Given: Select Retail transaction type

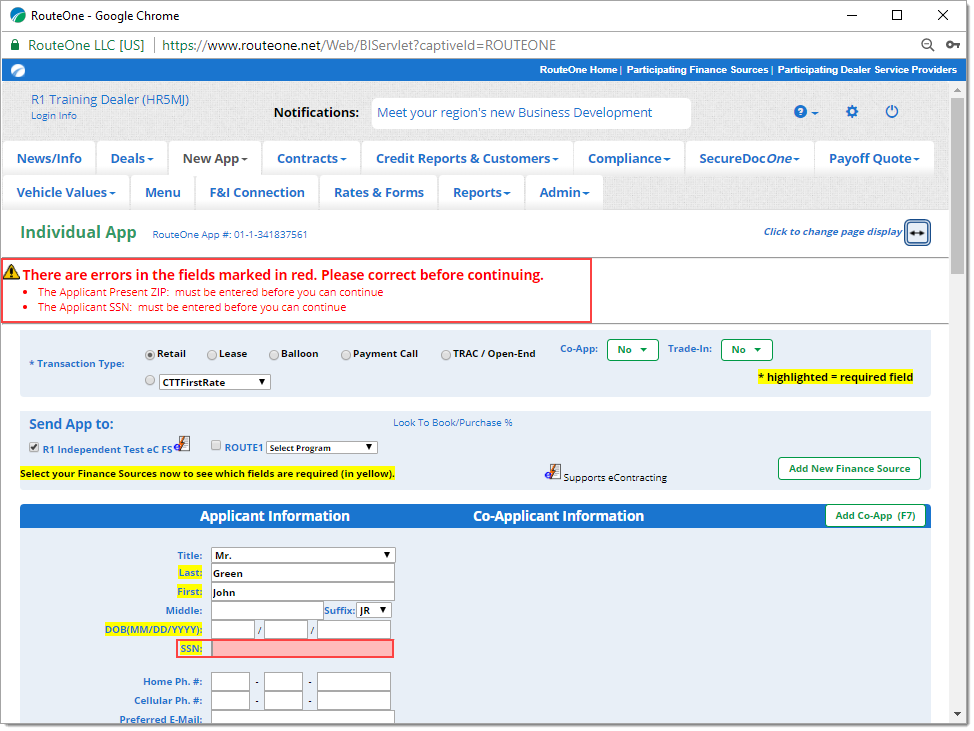Looking at the screenshot, I should (150, 355).
